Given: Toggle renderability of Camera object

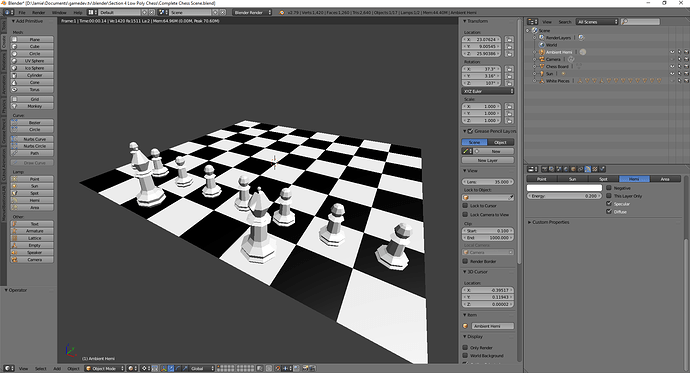Looking at the screenshot, I should (686, 59).
